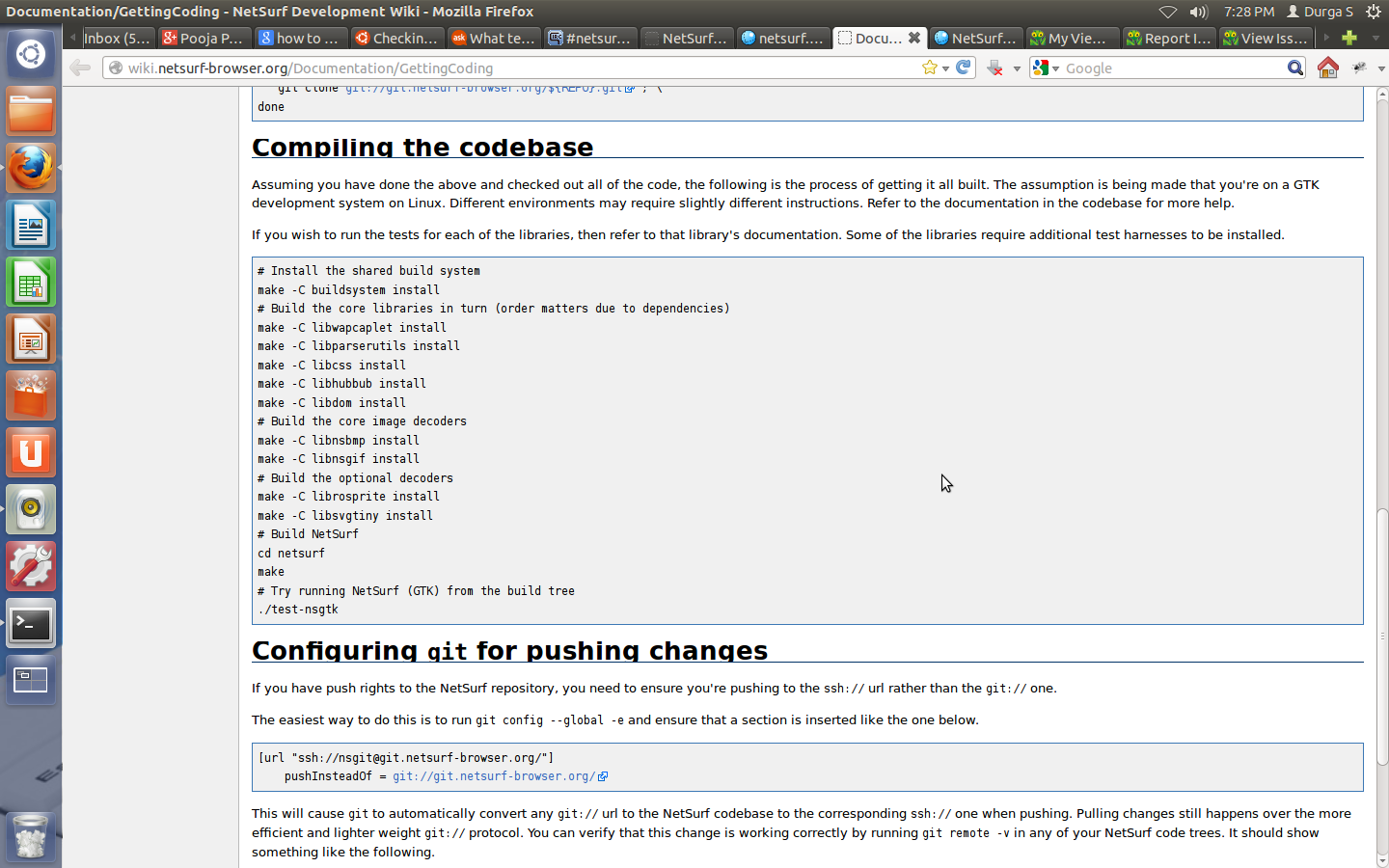1389x868 pixels.
Task: Click the search magnifier icon
Action: click(x=1295, y=68)
